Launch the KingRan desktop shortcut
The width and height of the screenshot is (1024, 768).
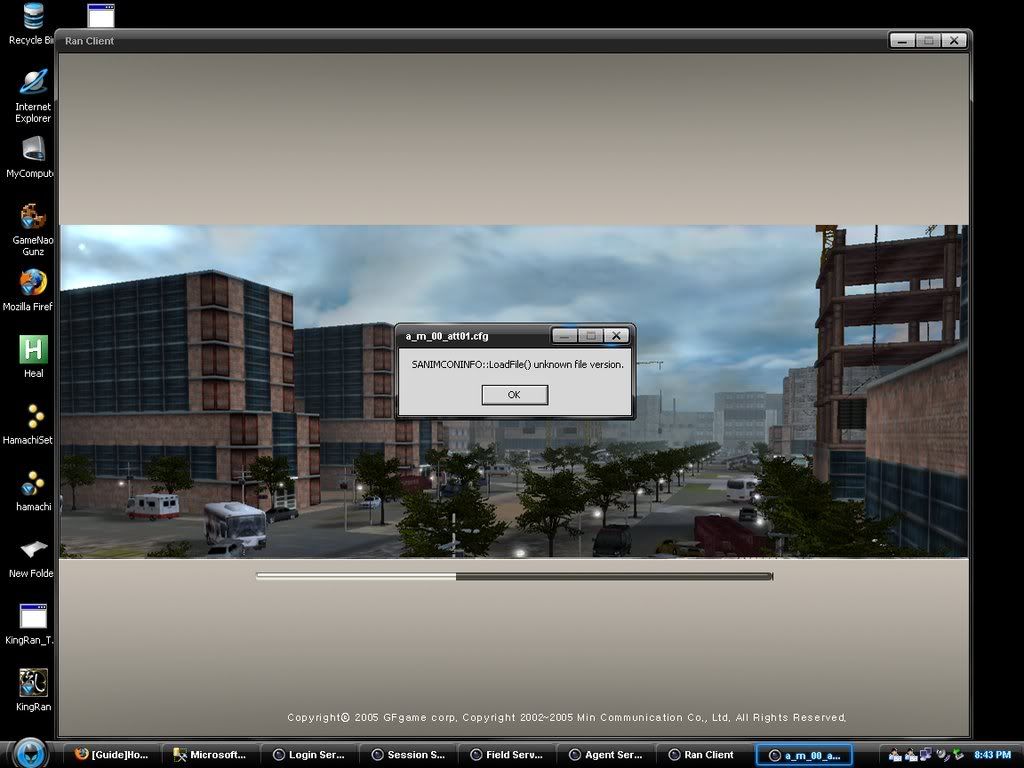point(33,684)
